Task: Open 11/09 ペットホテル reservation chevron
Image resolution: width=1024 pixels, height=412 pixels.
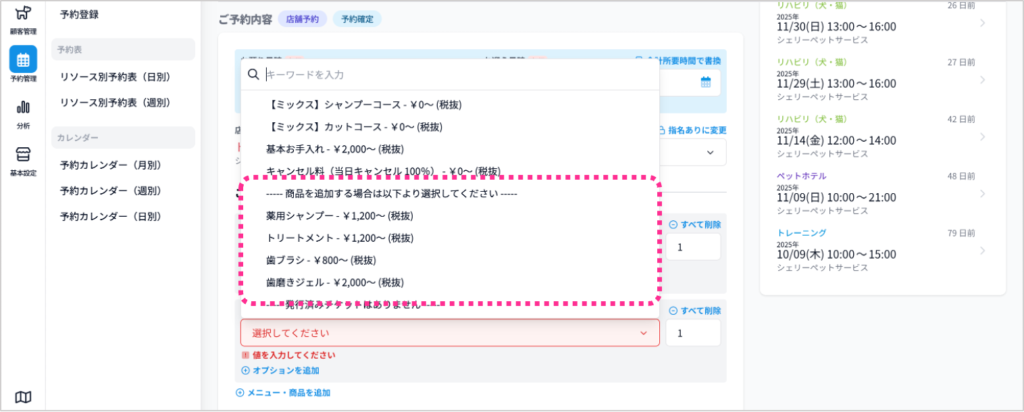Action: click(x=982, y=198)
